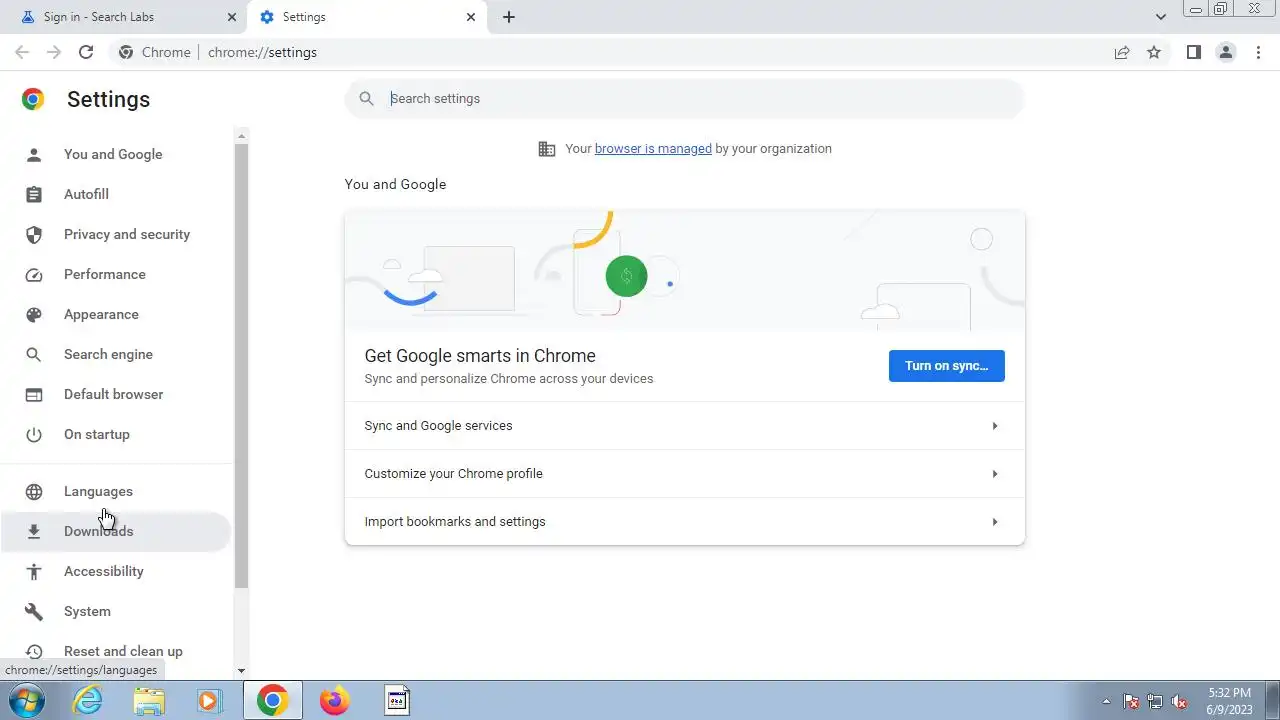Viewport: 1280px width, 720px height.
Task: Open the Privacy and security section
Action: coord(116,234)
